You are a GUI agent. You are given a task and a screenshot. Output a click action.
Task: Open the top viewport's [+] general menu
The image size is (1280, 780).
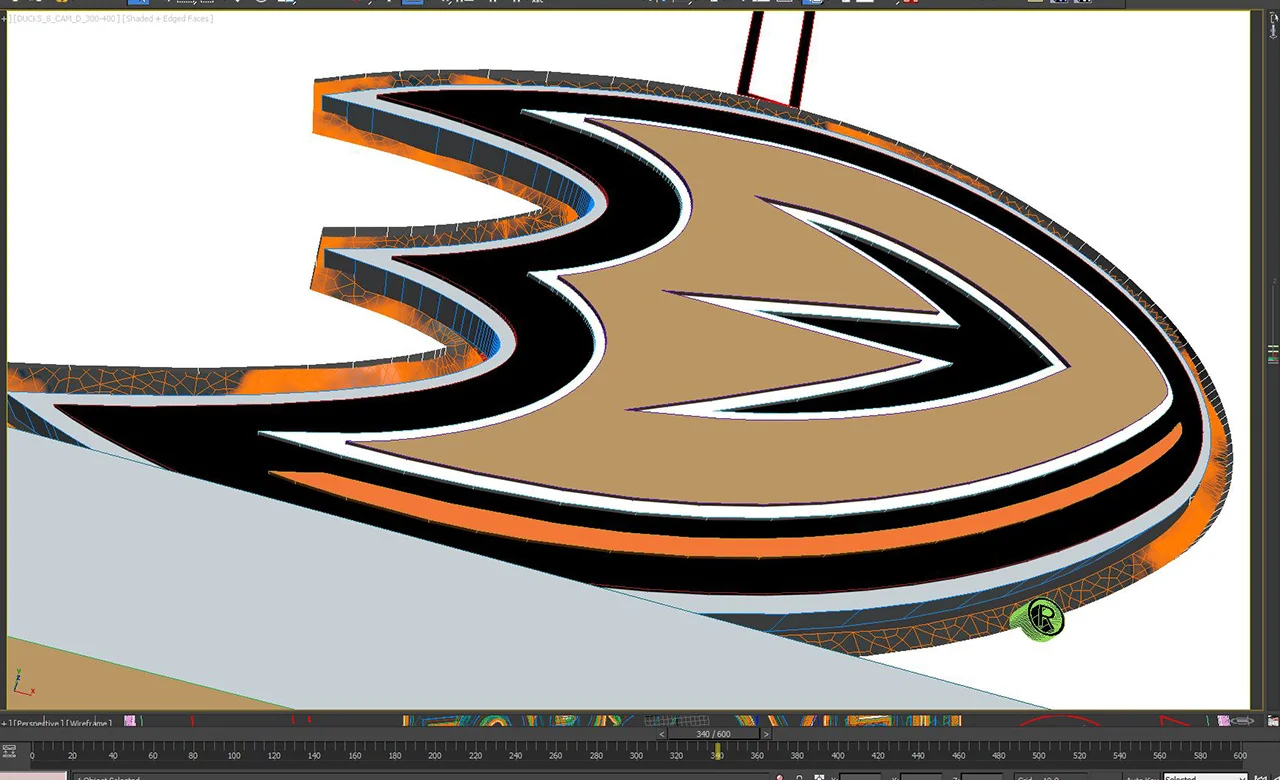(5, 18)
